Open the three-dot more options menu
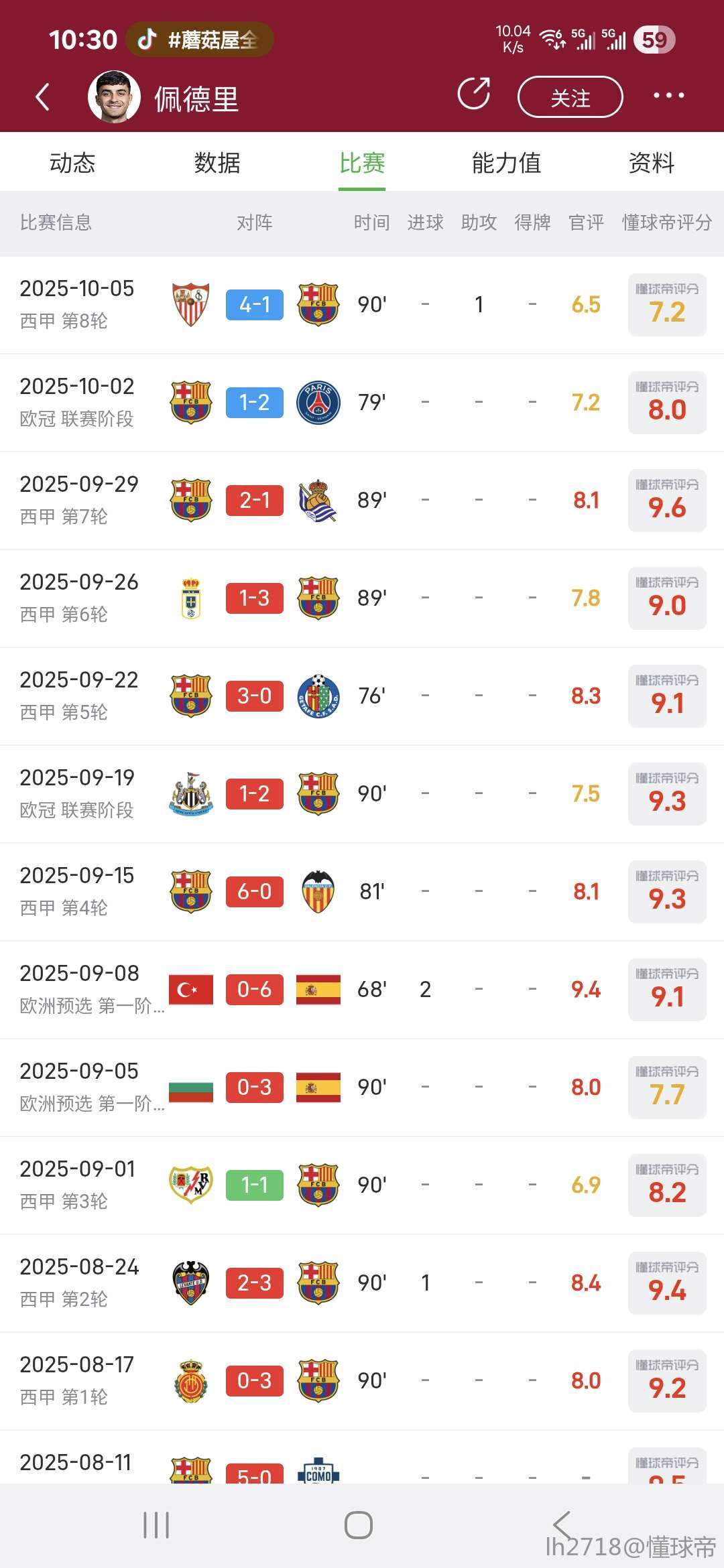Screen dimensions: 724x1568 point(668,96)
